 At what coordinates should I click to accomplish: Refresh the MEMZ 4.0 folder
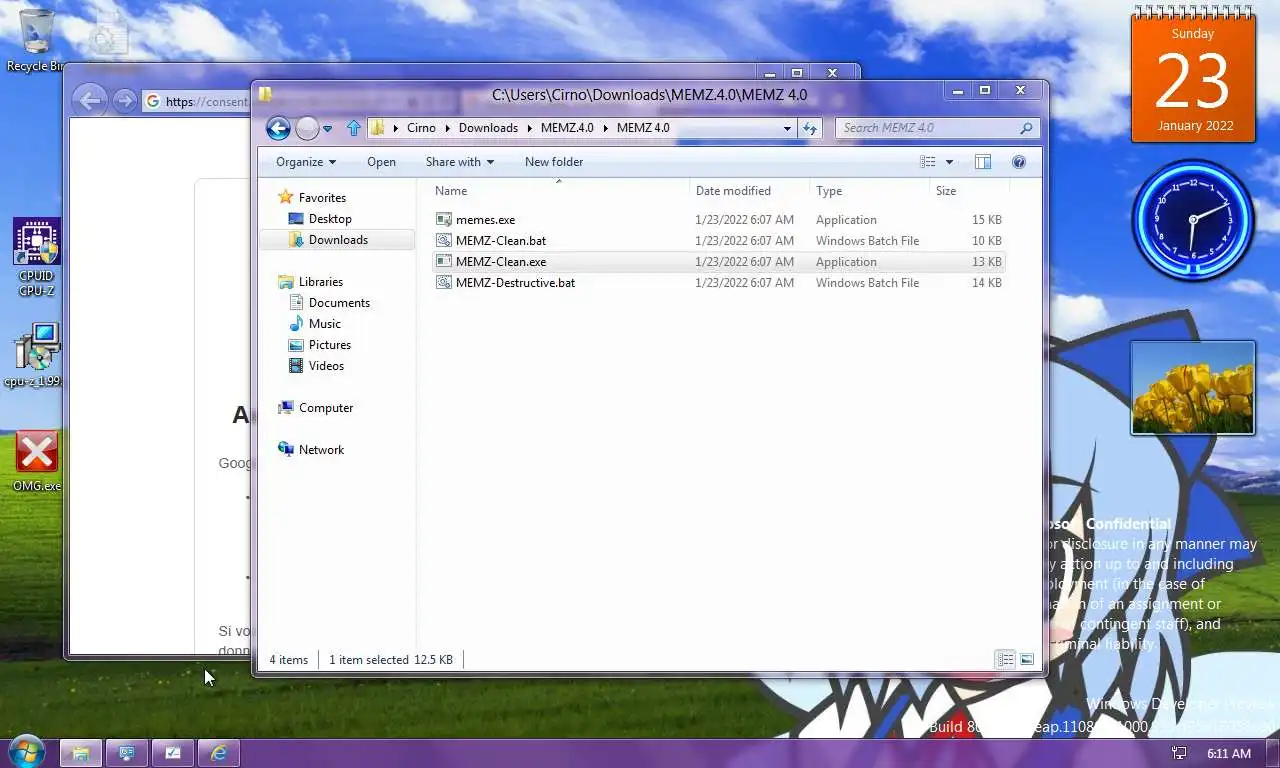pyautogui.click(x=810, y=128)
